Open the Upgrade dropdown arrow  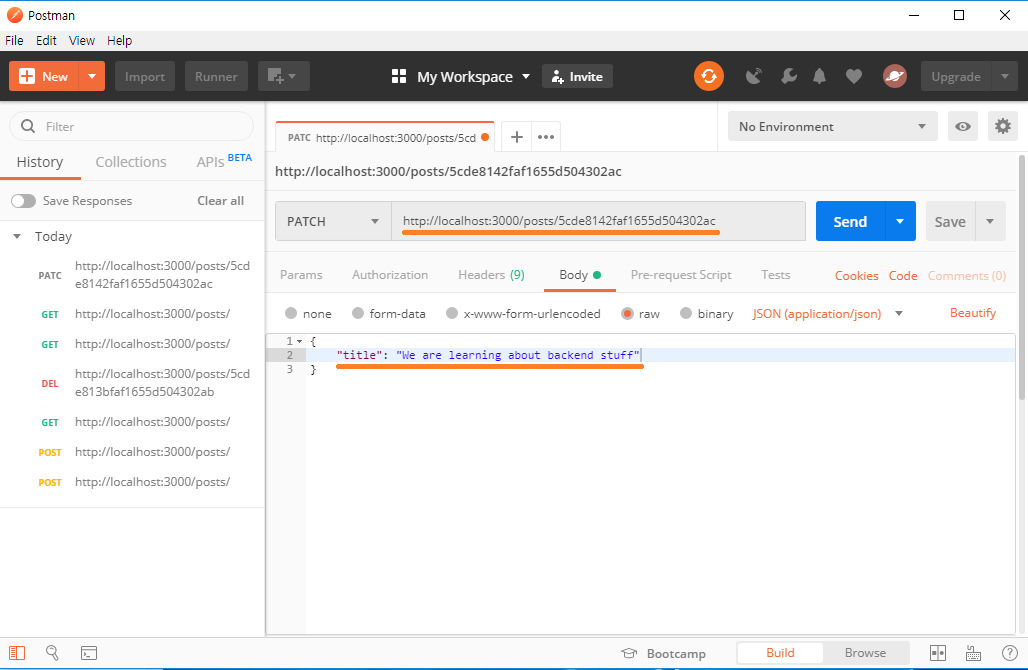pos(1004,77)
